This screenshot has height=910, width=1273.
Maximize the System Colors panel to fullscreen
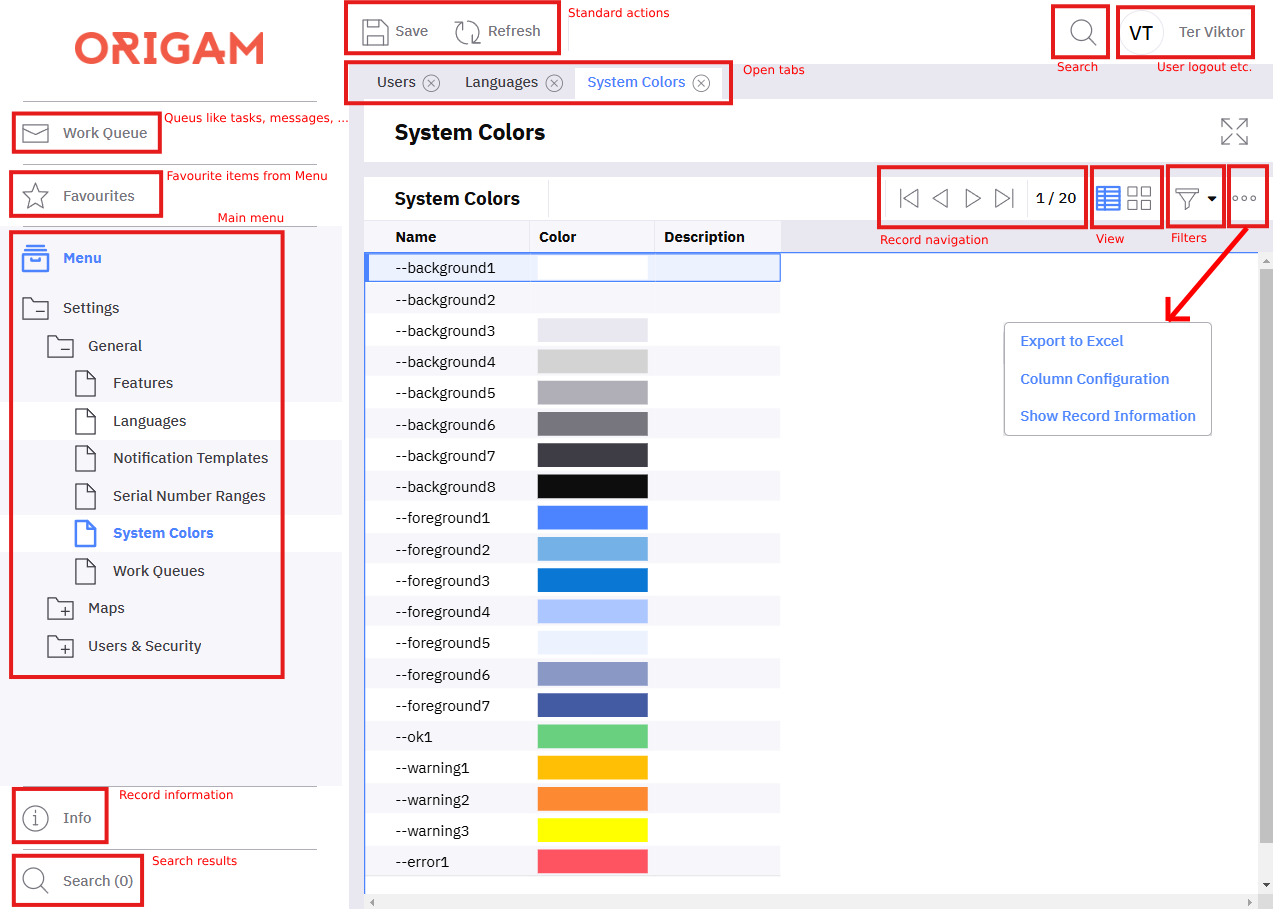point(1234,131)
